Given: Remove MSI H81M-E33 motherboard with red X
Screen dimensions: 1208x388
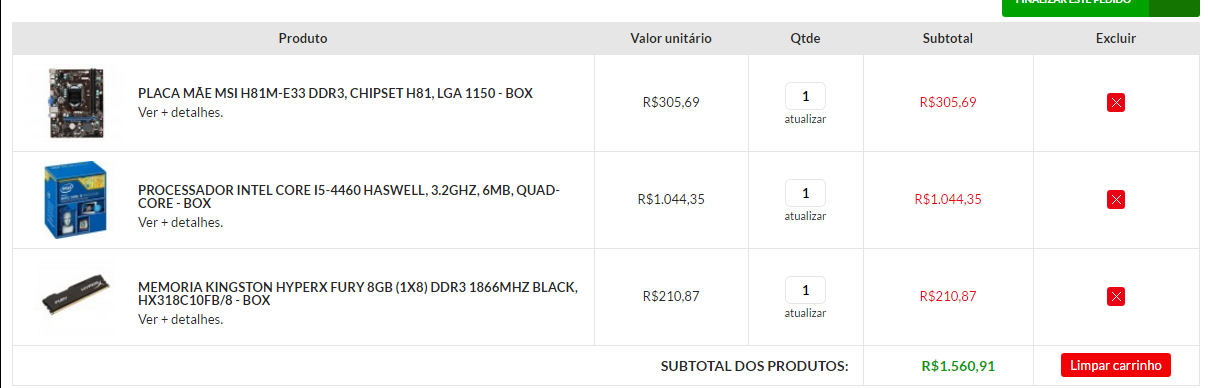Looking at the screenshot, I should (1116, 103).
